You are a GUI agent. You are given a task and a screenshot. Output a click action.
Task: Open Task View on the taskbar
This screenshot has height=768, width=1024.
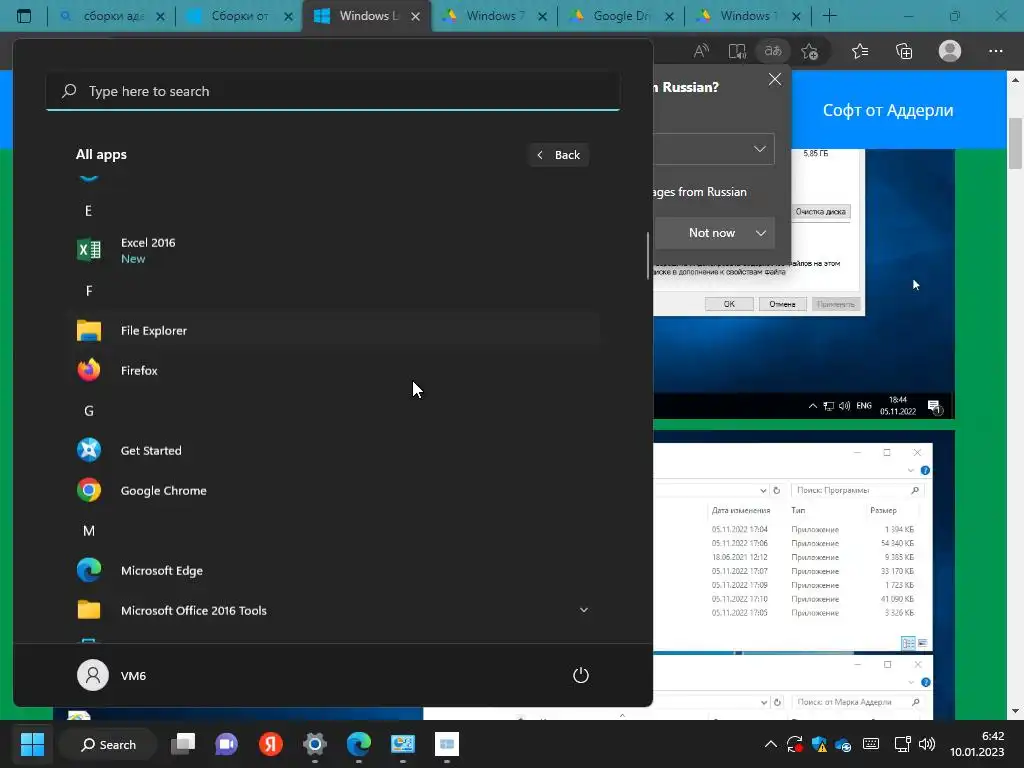tap(183, 744)
